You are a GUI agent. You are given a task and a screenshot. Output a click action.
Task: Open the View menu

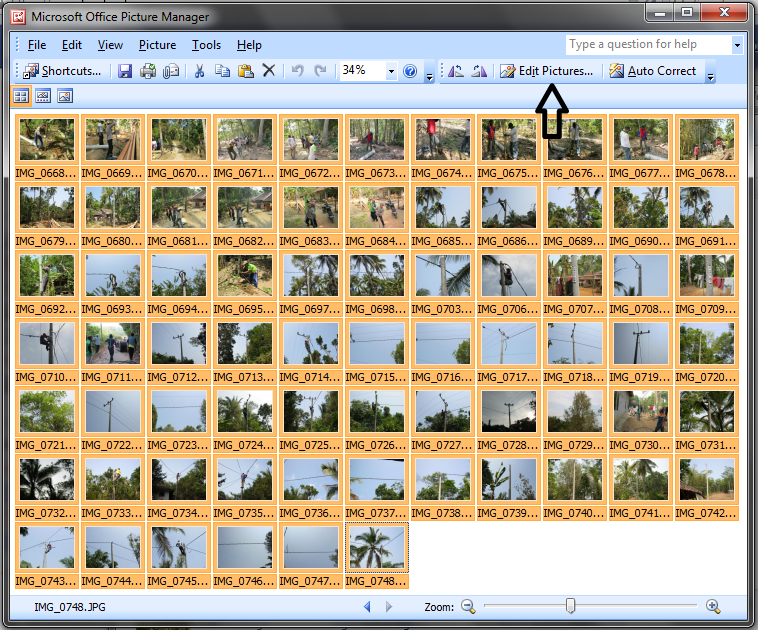(110, 45)
